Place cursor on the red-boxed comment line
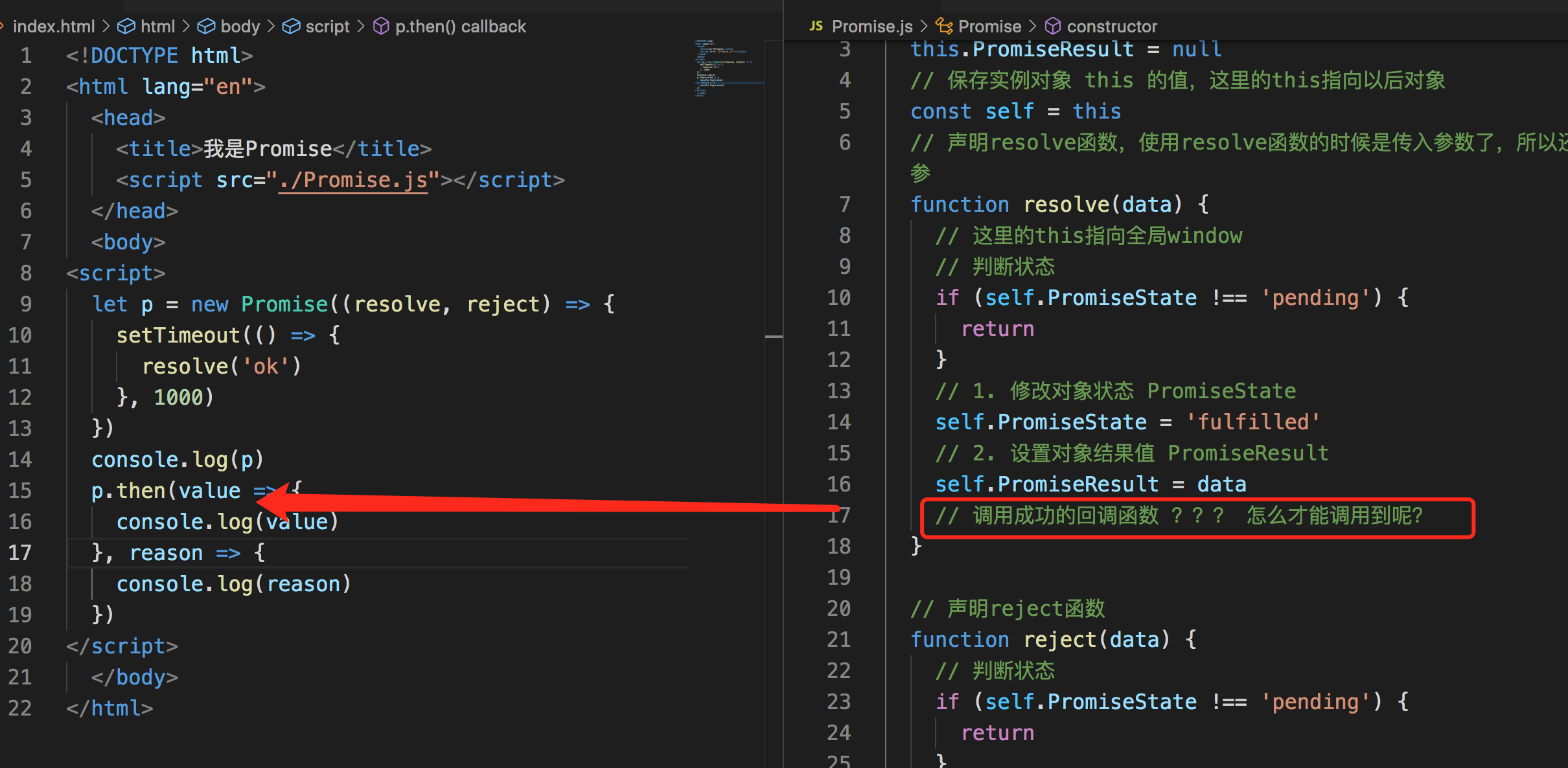The width and height of the screenshot is (1568, 768). [x=1179, y=516]
